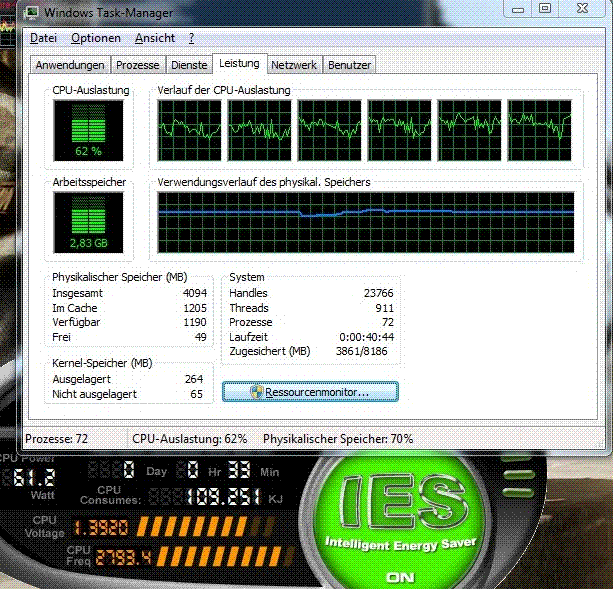Click status bar Prozesse: 72
The height and width of the screenshot is (589, 613).
click(x=56, y=439)
